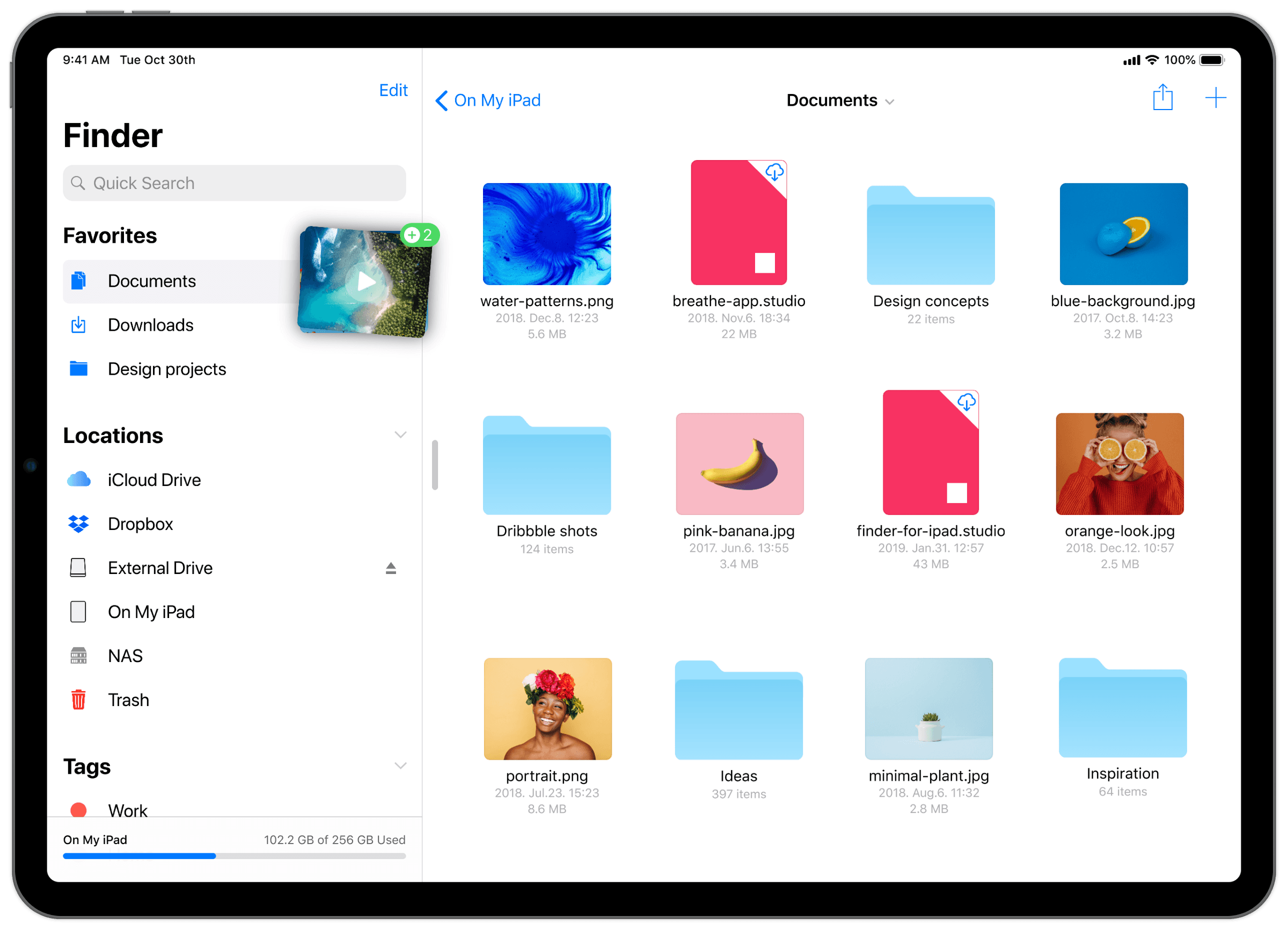Click the iPad device icon in Locations

78,612
